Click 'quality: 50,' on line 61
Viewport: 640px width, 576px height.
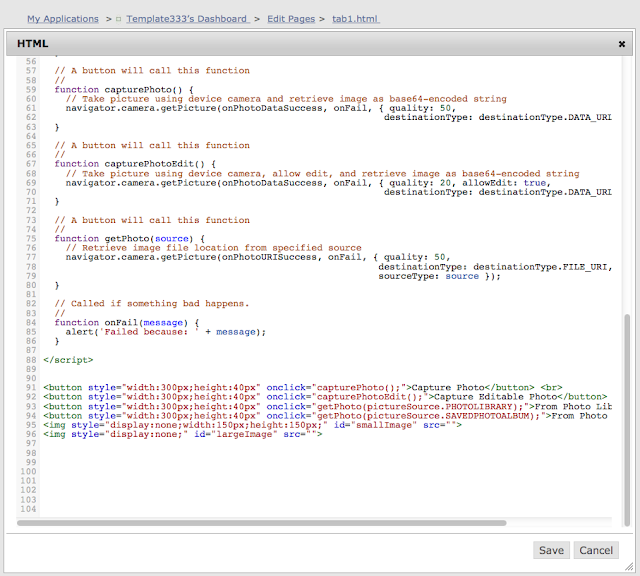click(422, 108)
